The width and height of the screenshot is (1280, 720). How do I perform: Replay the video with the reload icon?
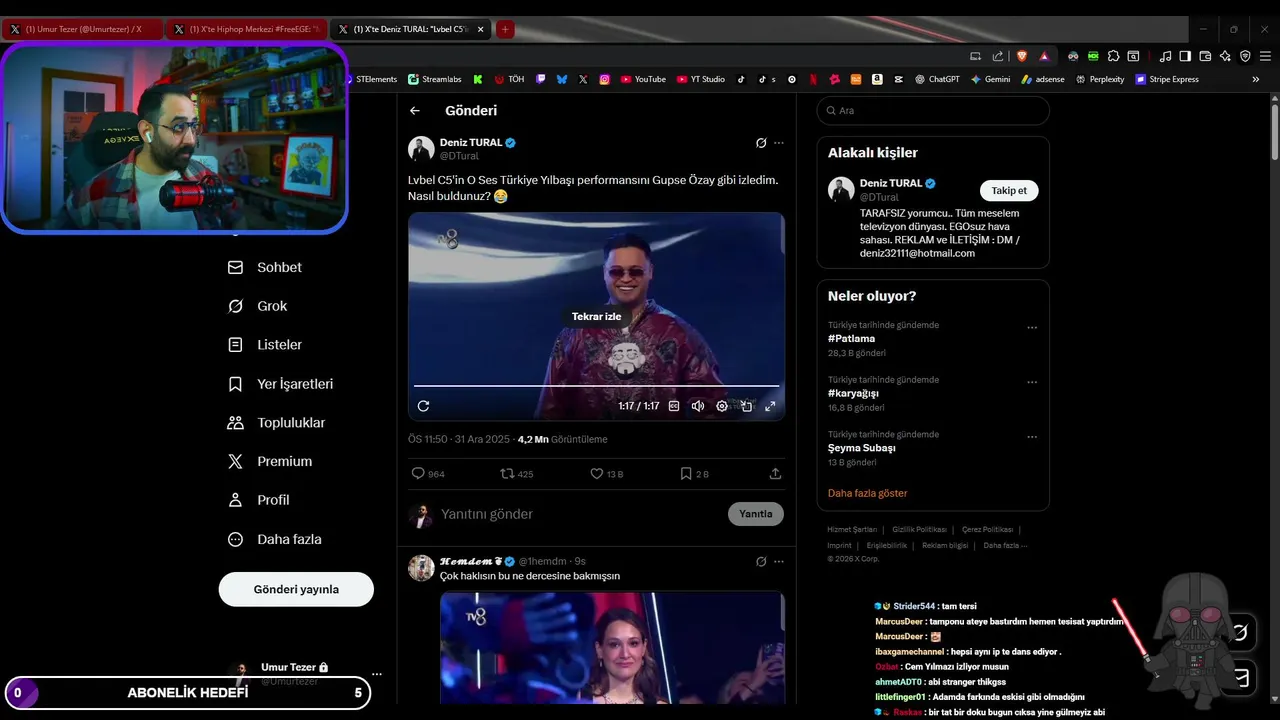[423, 406]
